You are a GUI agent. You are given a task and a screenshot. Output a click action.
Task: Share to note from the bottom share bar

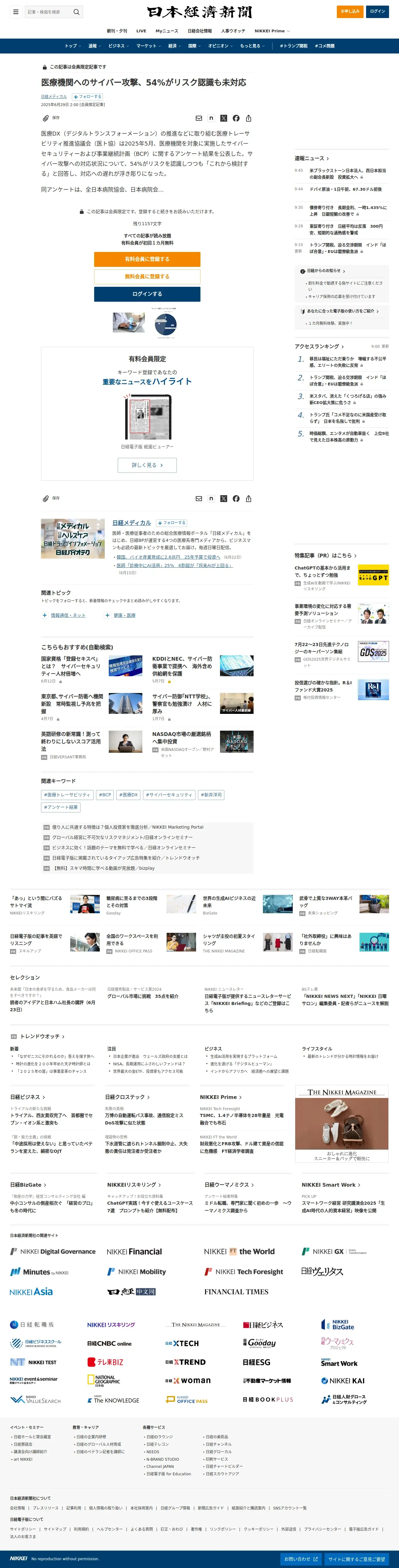211,499
